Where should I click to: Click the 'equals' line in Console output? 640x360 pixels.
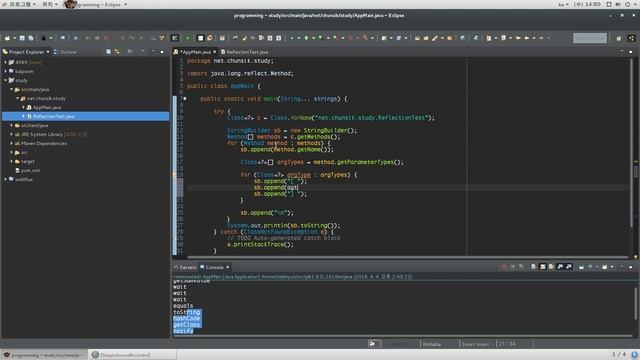(x=183, y=306)
